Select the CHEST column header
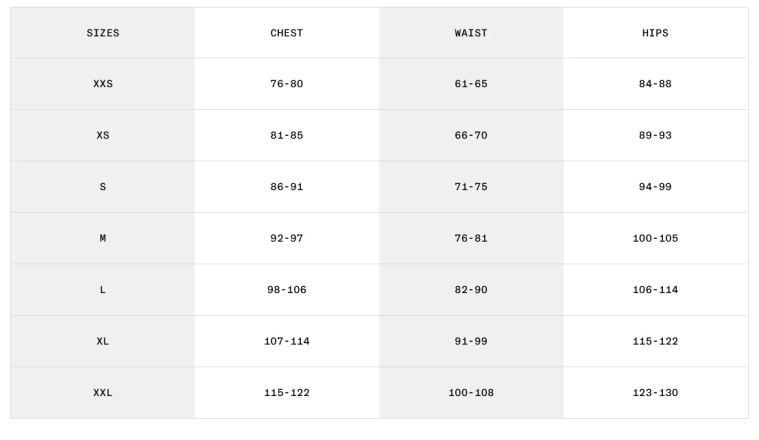This screenshot has width=759, height=440. pyautogui.click(x=287, y=33)
